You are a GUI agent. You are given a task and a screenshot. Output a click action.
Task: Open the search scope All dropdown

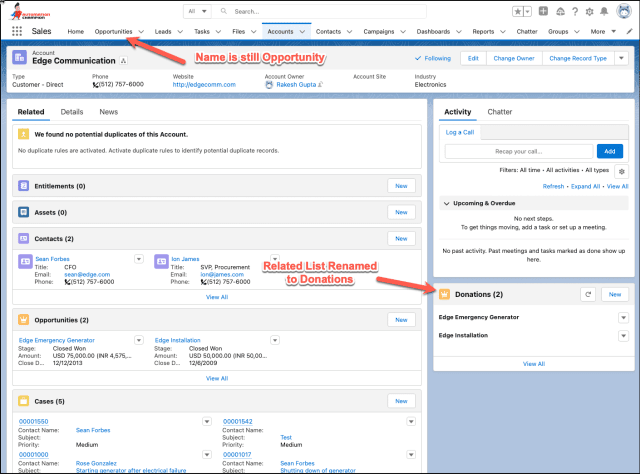point(197,11)
